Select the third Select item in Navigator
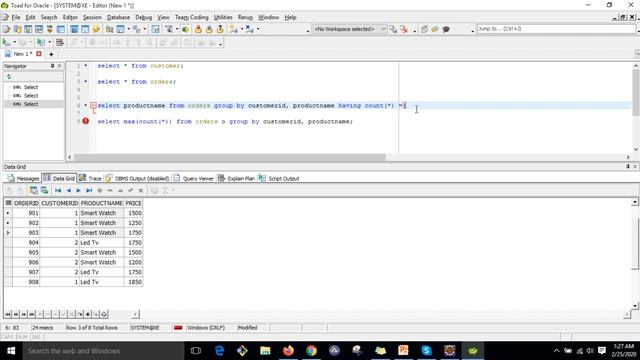The width and height of the screenshot is (640, 360). pos(31,104)
